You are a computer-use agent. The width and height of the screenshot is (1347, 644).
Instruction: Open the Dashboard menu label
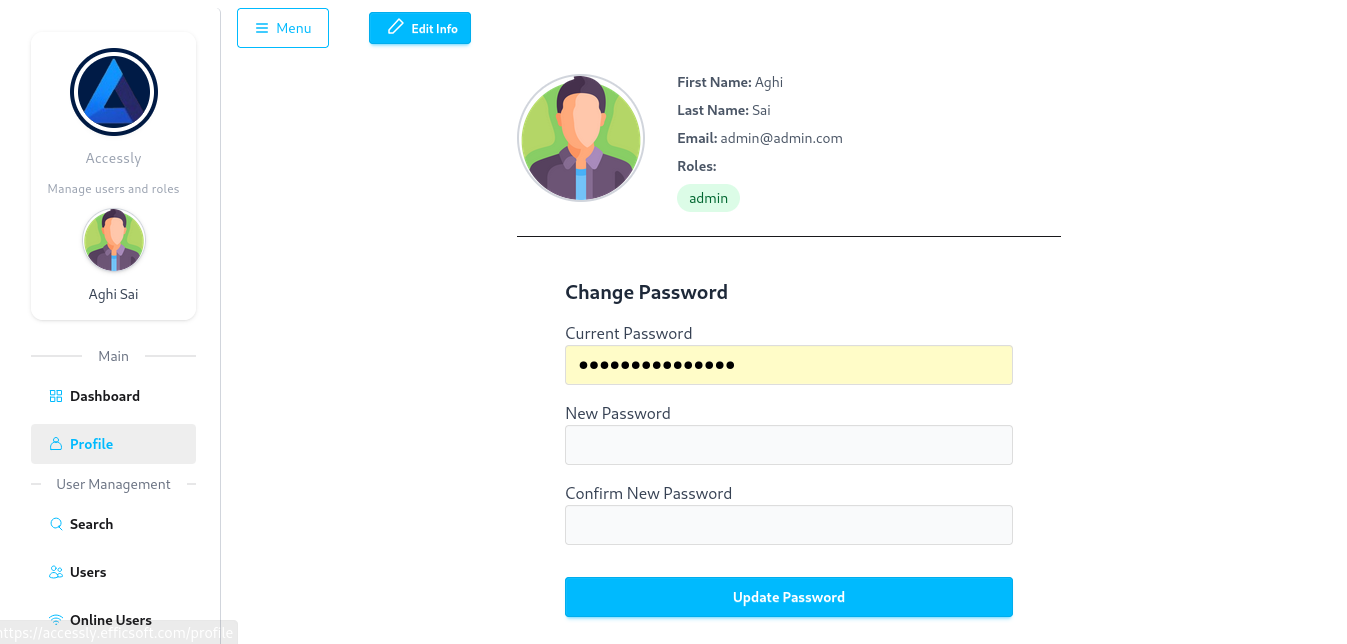click(x=105, y=396)
